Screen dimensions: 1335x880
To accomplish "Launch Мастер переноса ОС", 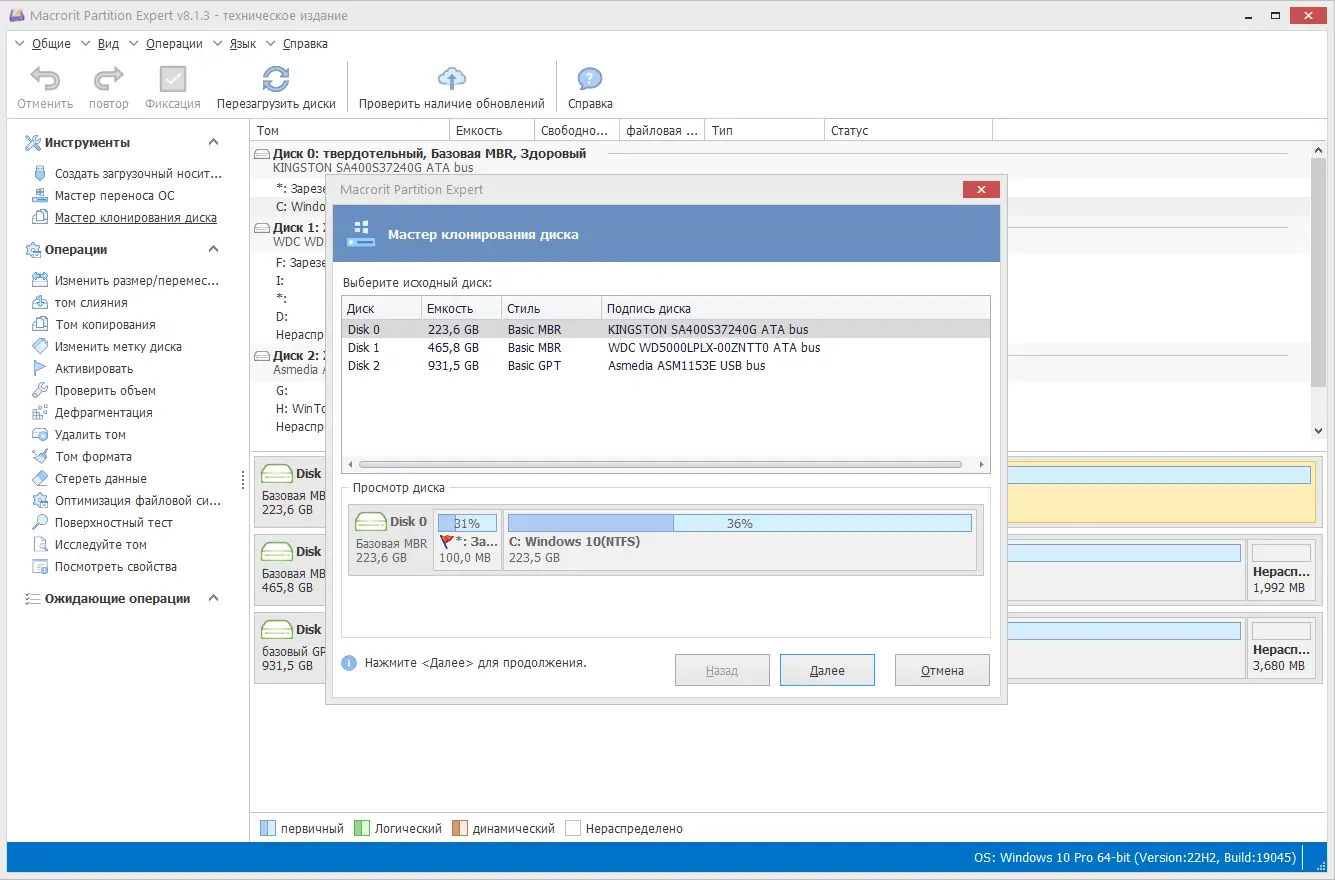I will [x=103, y=196].
